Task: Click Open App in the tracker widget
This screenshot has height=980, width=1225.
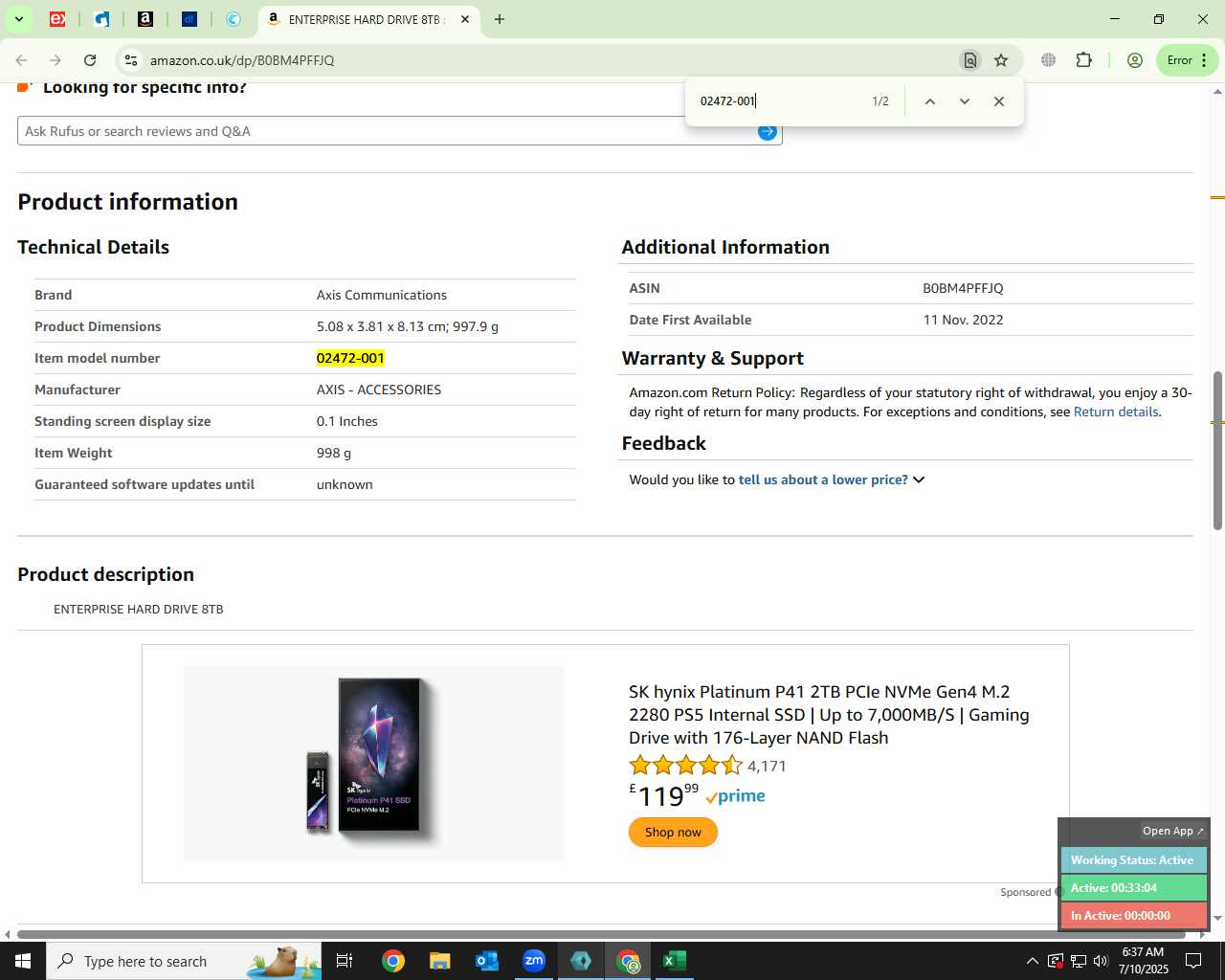Action: point(1172,831)
